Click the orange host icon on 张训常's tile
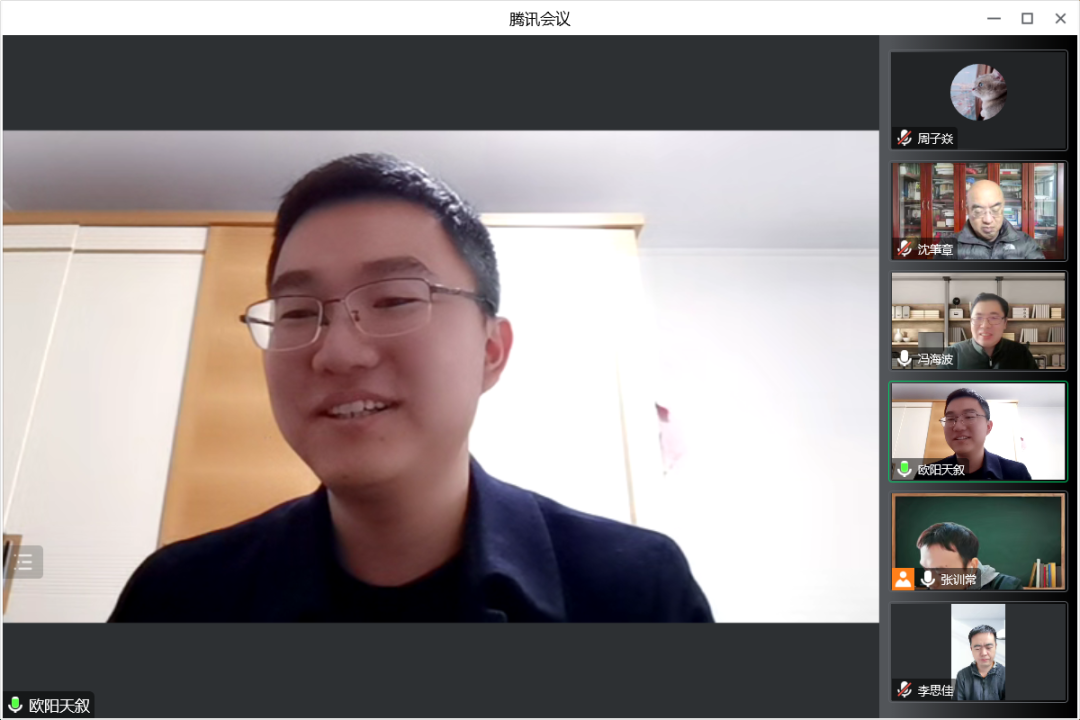Screen dimensions: 1080x720 [903, 578]
